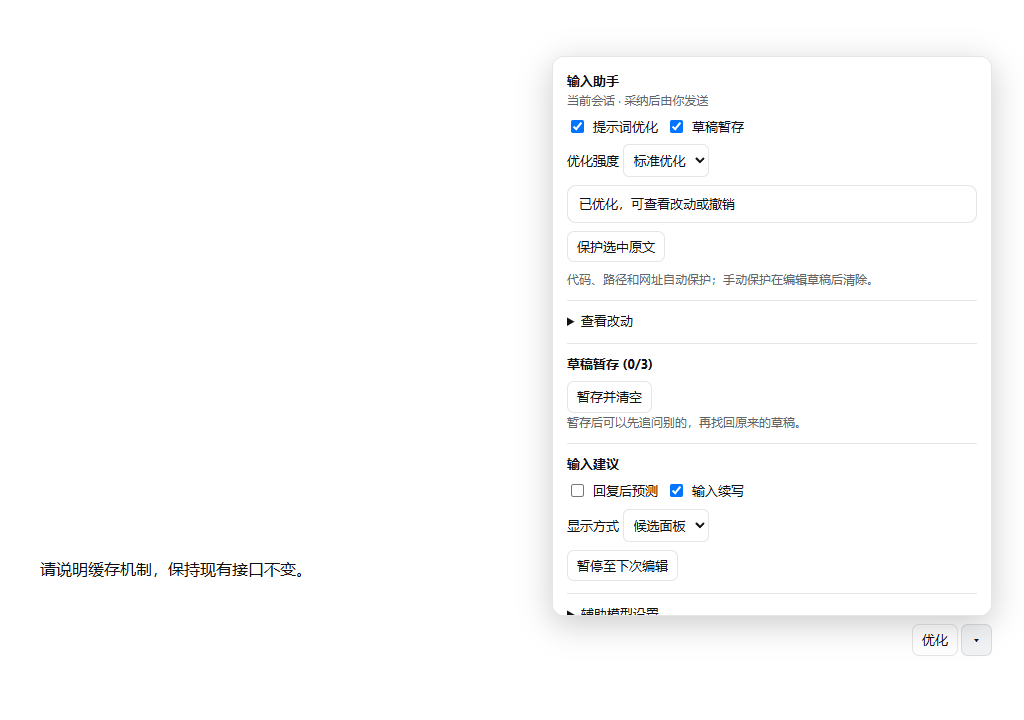Click the 暂存并清空 button
The width and height of the screenshot is (1024, 720).
pos(609,397)
